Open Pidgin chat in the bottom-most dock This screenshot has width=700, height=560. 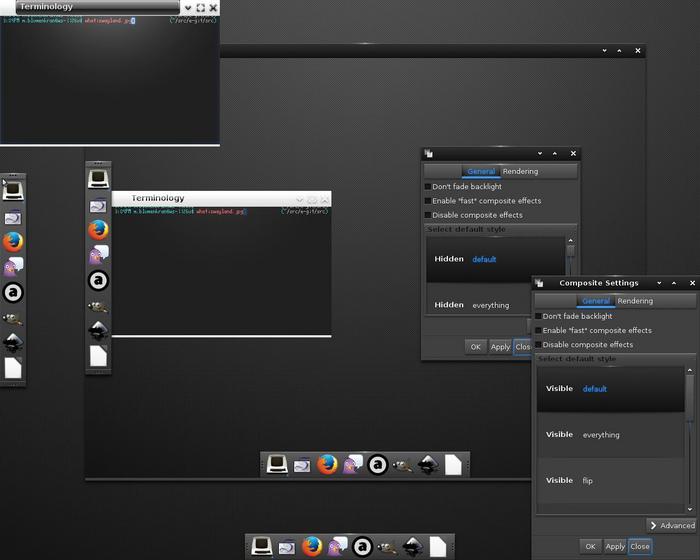point(337,547)
